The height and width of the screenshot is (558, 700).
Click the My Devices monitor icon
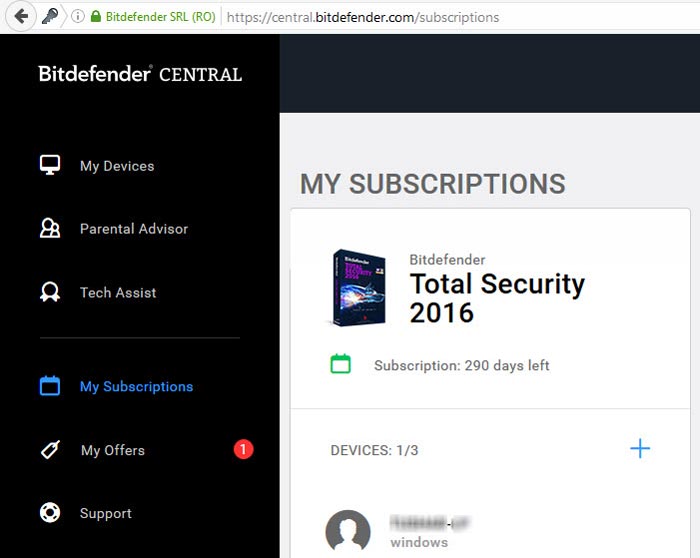[x=50, y=165]
